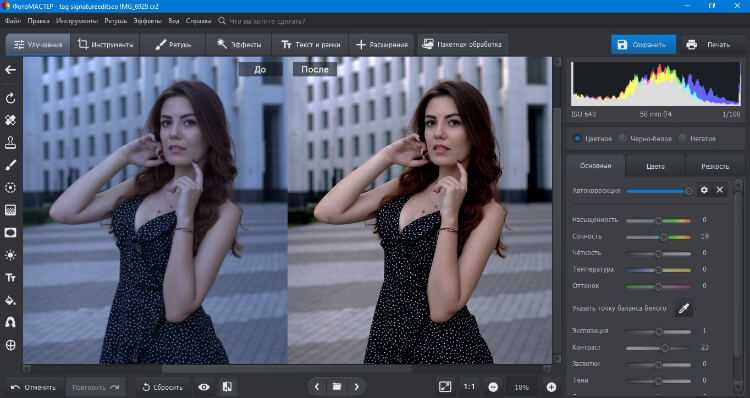
Task: Go to previous photo arrow
Action: pyautogui.click(x=317, y=387)
